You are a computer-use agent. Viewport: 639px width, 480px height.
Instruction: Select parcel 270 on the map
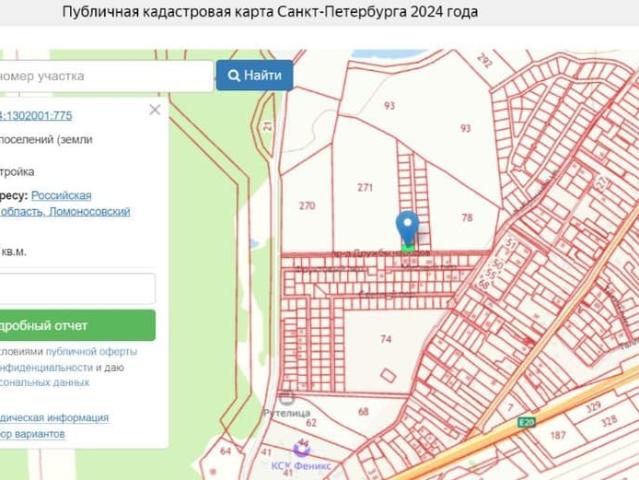coord(306,206)
